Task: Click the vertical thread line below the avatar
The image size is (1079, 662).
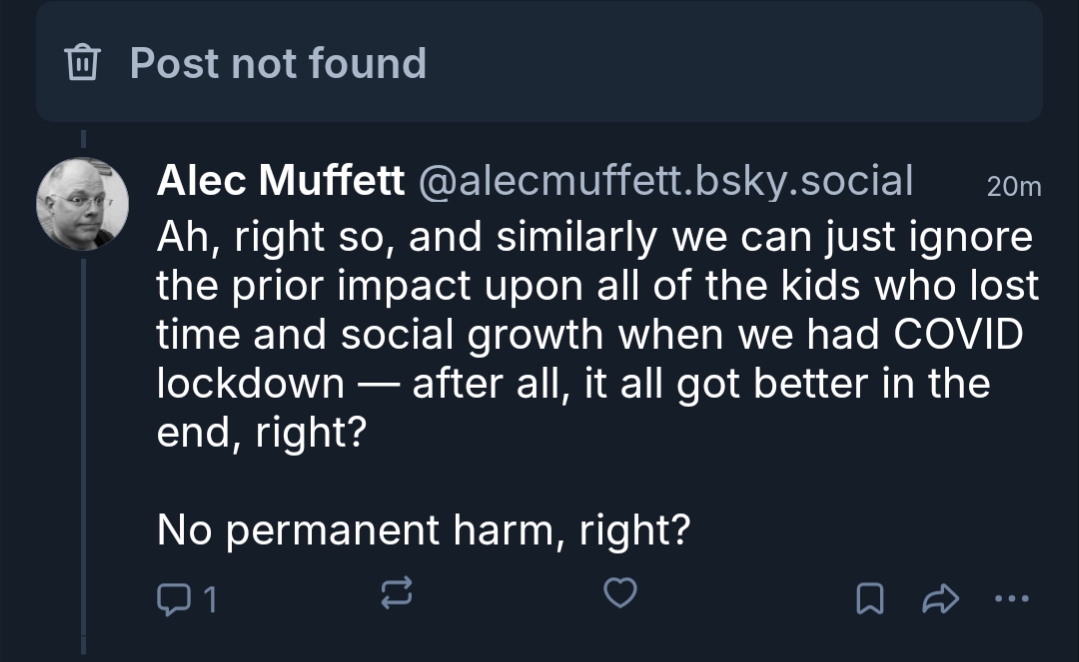Action: (83, 450)
